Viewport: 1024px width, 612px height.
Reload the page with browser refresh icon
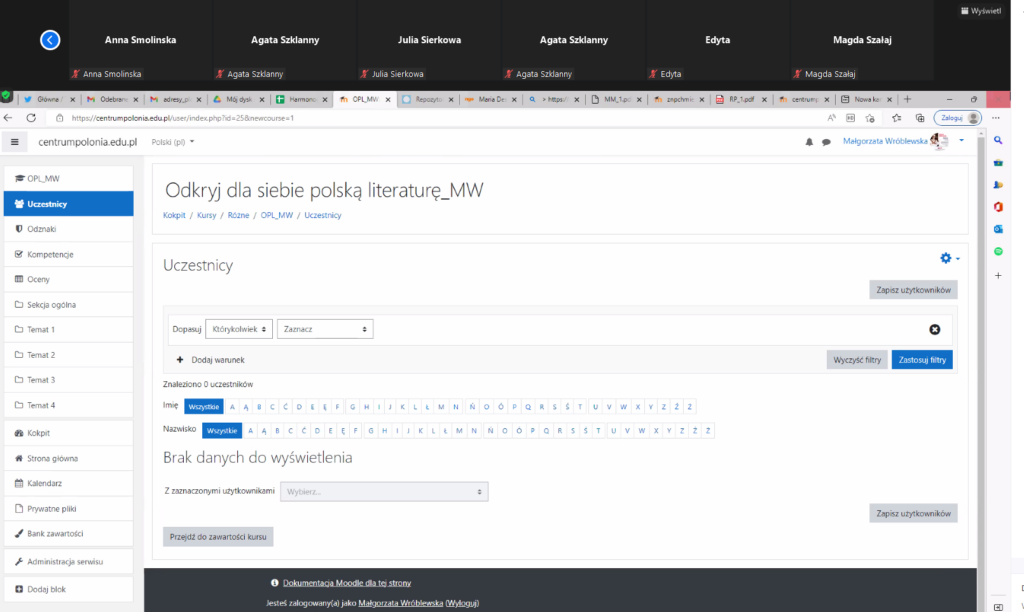pos(31,118)
